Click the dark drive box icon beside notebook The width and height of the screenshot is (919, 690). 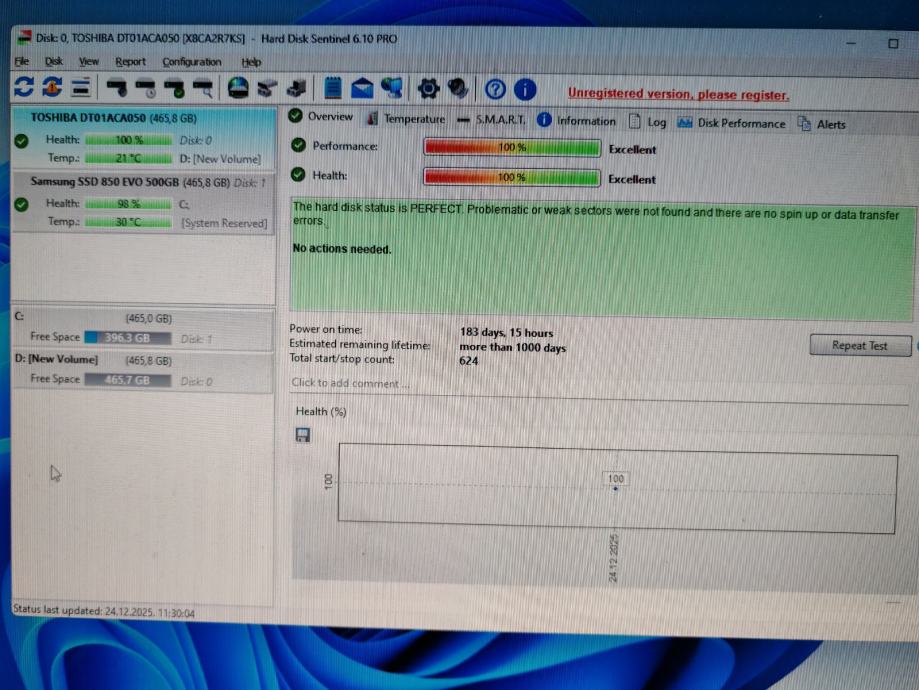coord(297,89)
